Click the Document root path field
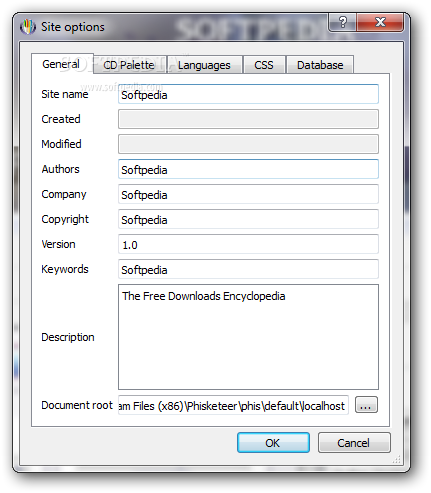431x493 pixels. click(x=233, y=405)
